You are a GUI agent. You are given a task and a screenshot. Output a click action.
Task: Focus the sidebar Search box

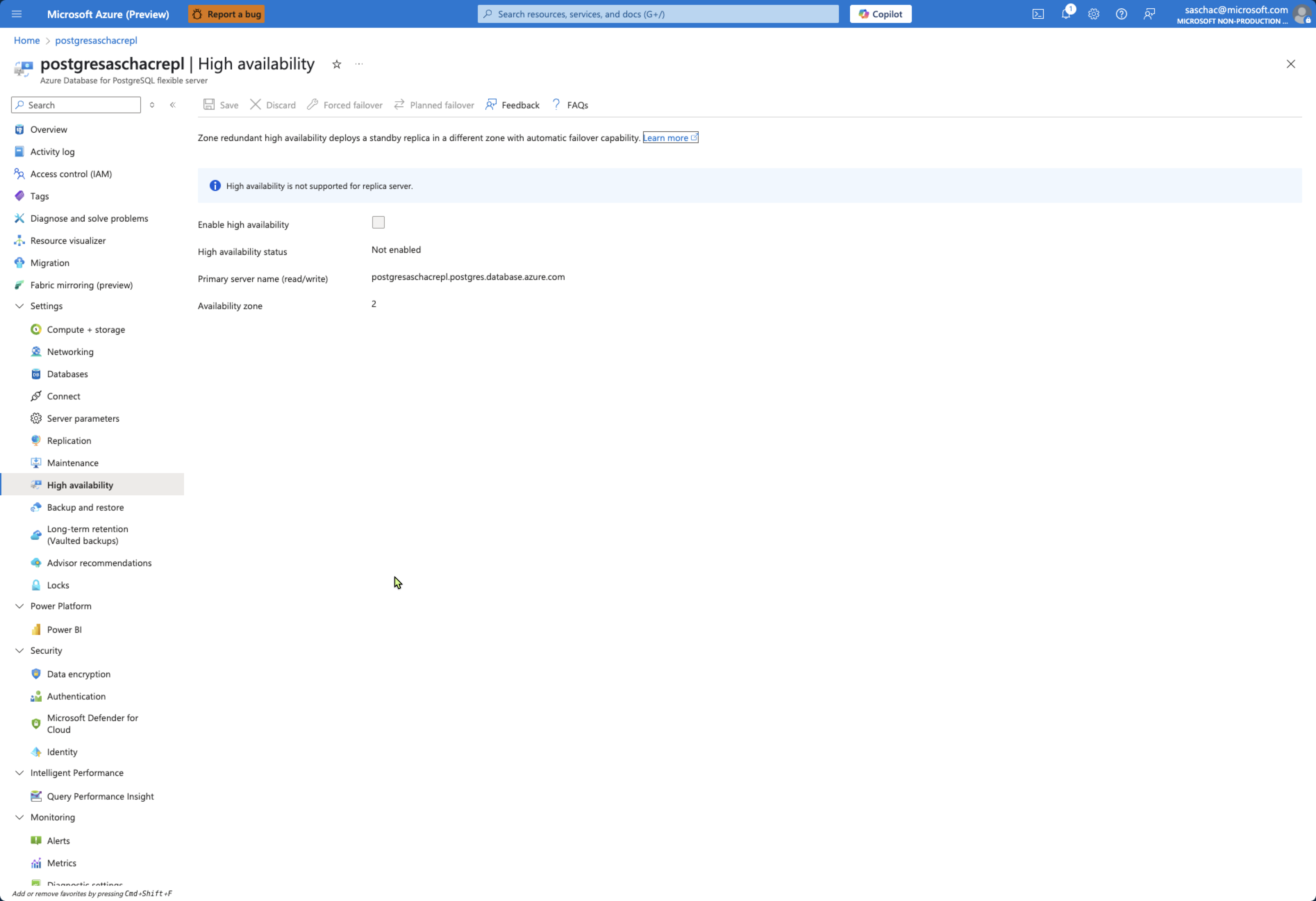[x=76, y=105]
